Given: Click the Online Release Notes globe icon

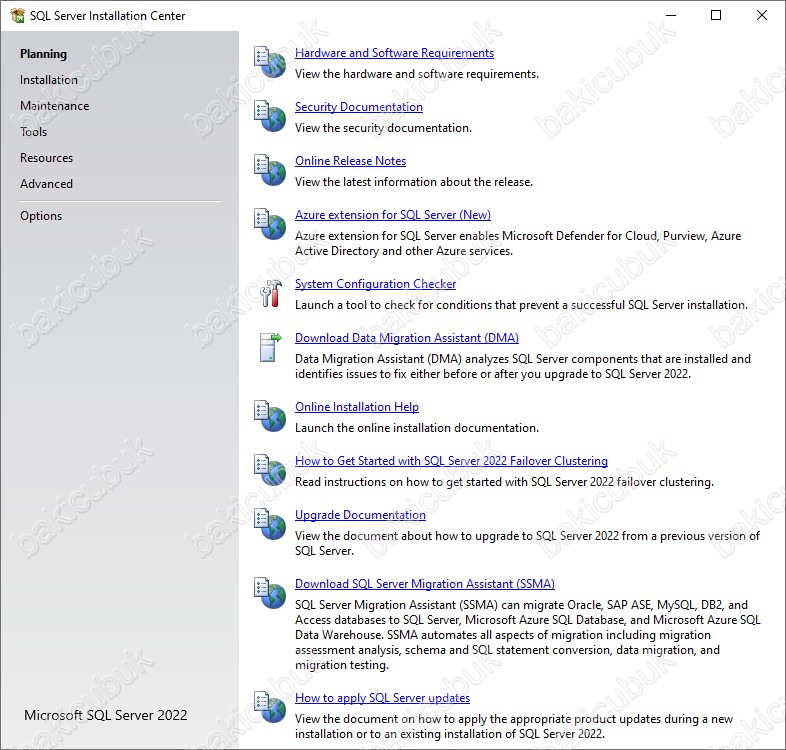Looking at the screenshot, I should pyautogui.click(x=270, y=170).
